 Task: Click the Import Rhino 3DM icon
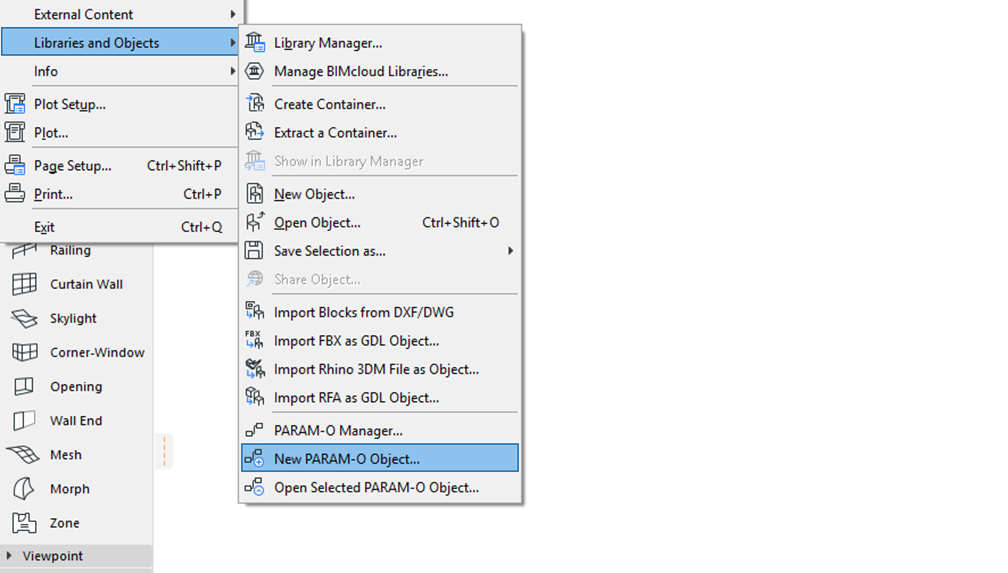255,368
